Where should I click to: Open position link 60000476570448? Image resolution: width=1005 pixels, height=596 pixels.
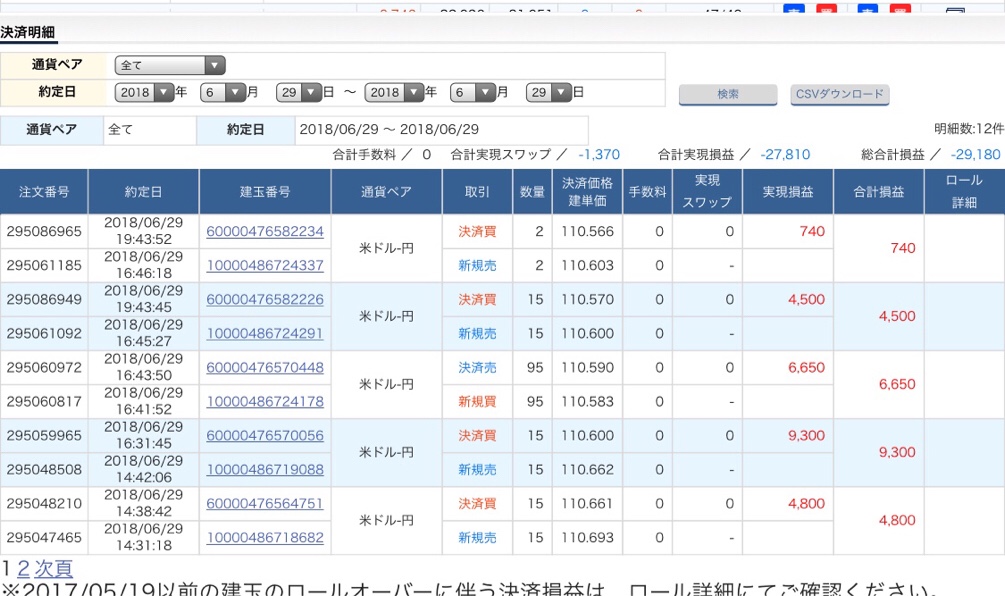pos(265,367)
